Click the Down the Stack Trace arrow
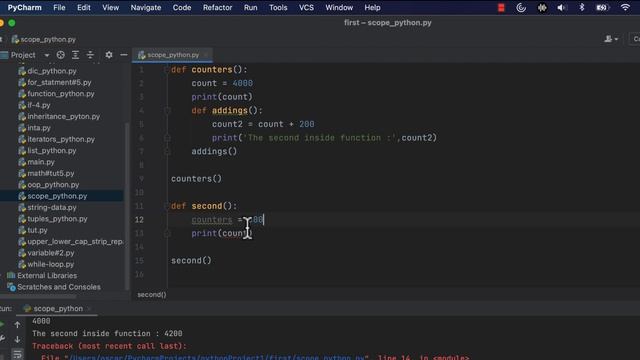Screen dimensions: 640x360 (17, 339)
